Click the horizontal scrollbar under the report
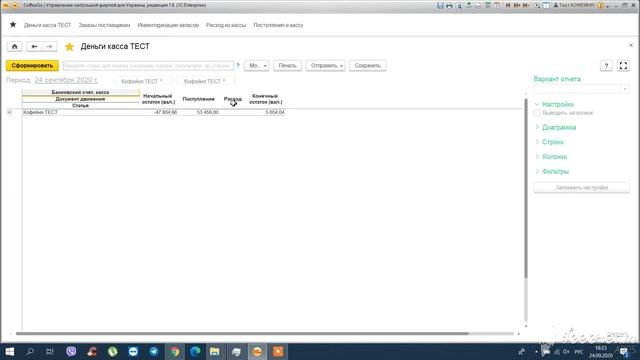The image size is (640, 360). 242,333
